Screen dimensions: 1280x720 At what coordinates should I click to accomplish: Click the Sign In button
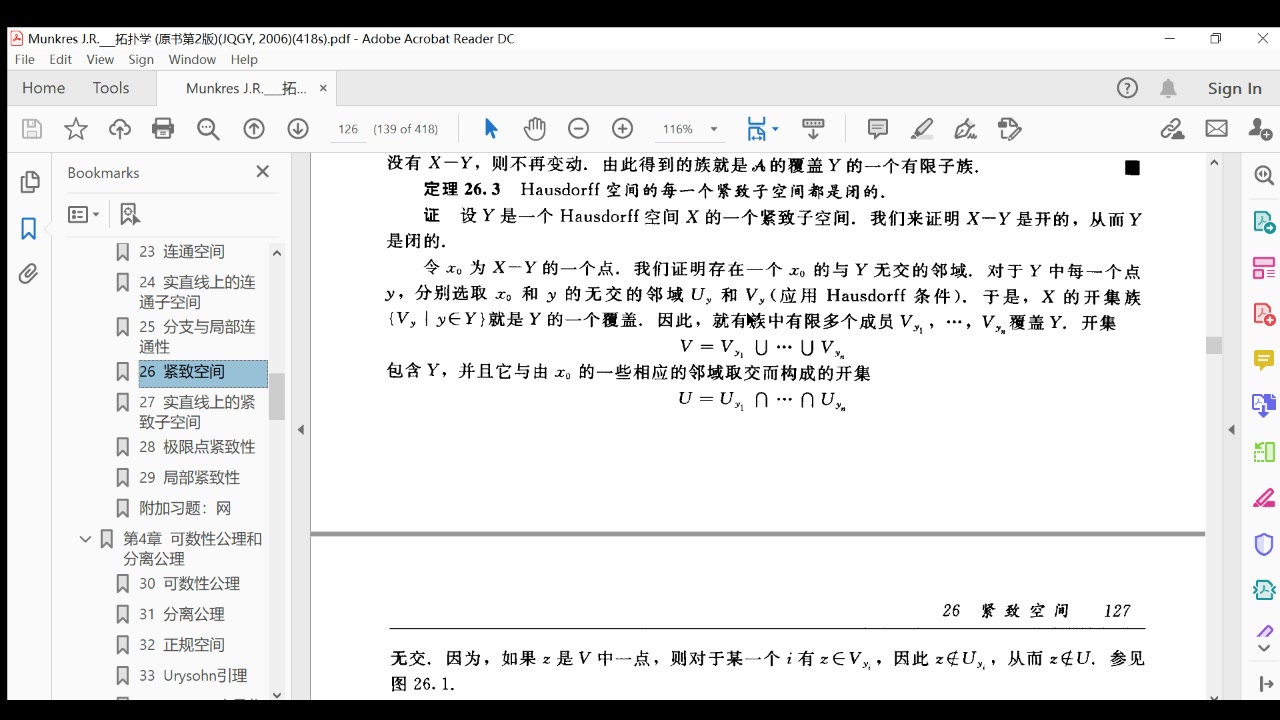(1234, 88)
